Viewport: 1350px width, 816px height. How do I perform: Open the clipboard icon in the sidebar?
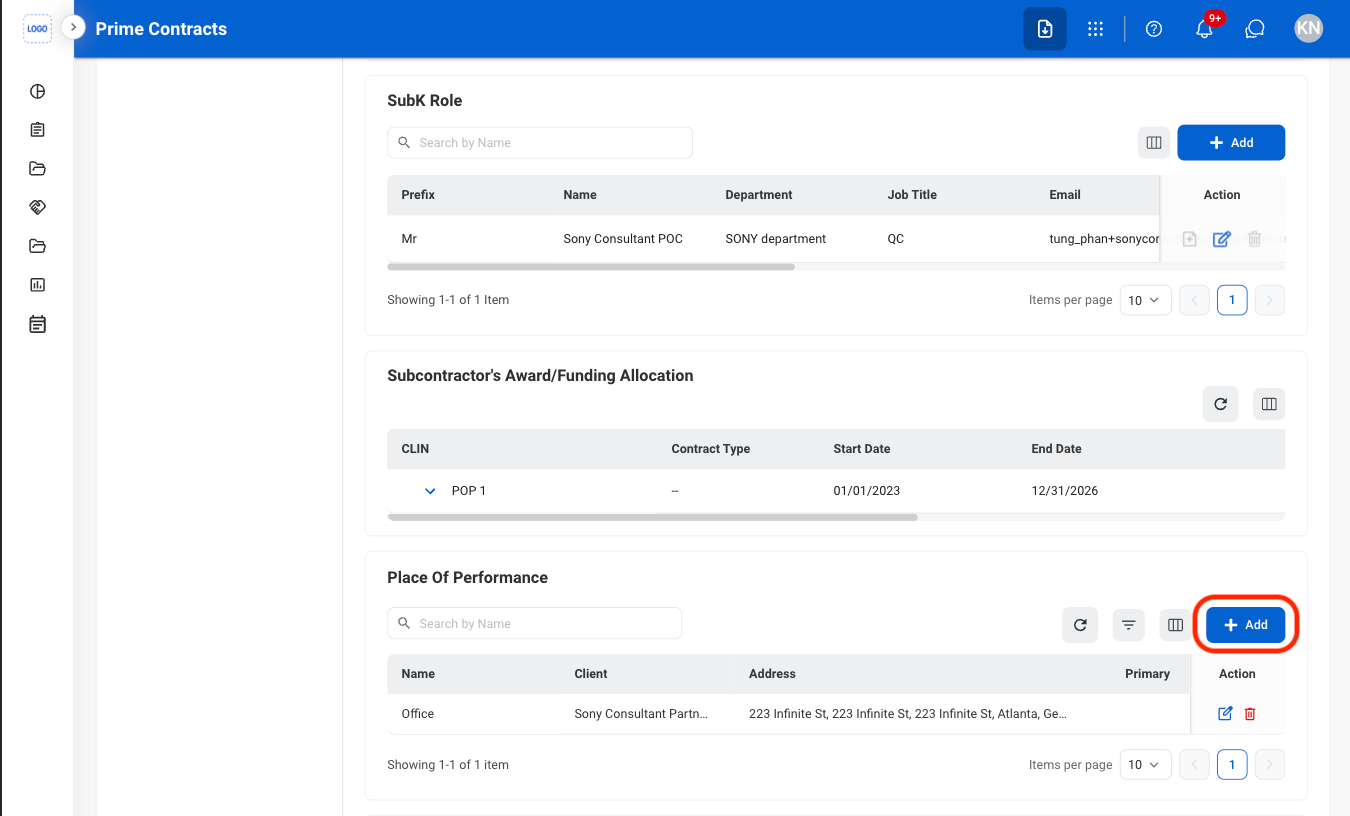pos(38,130)
